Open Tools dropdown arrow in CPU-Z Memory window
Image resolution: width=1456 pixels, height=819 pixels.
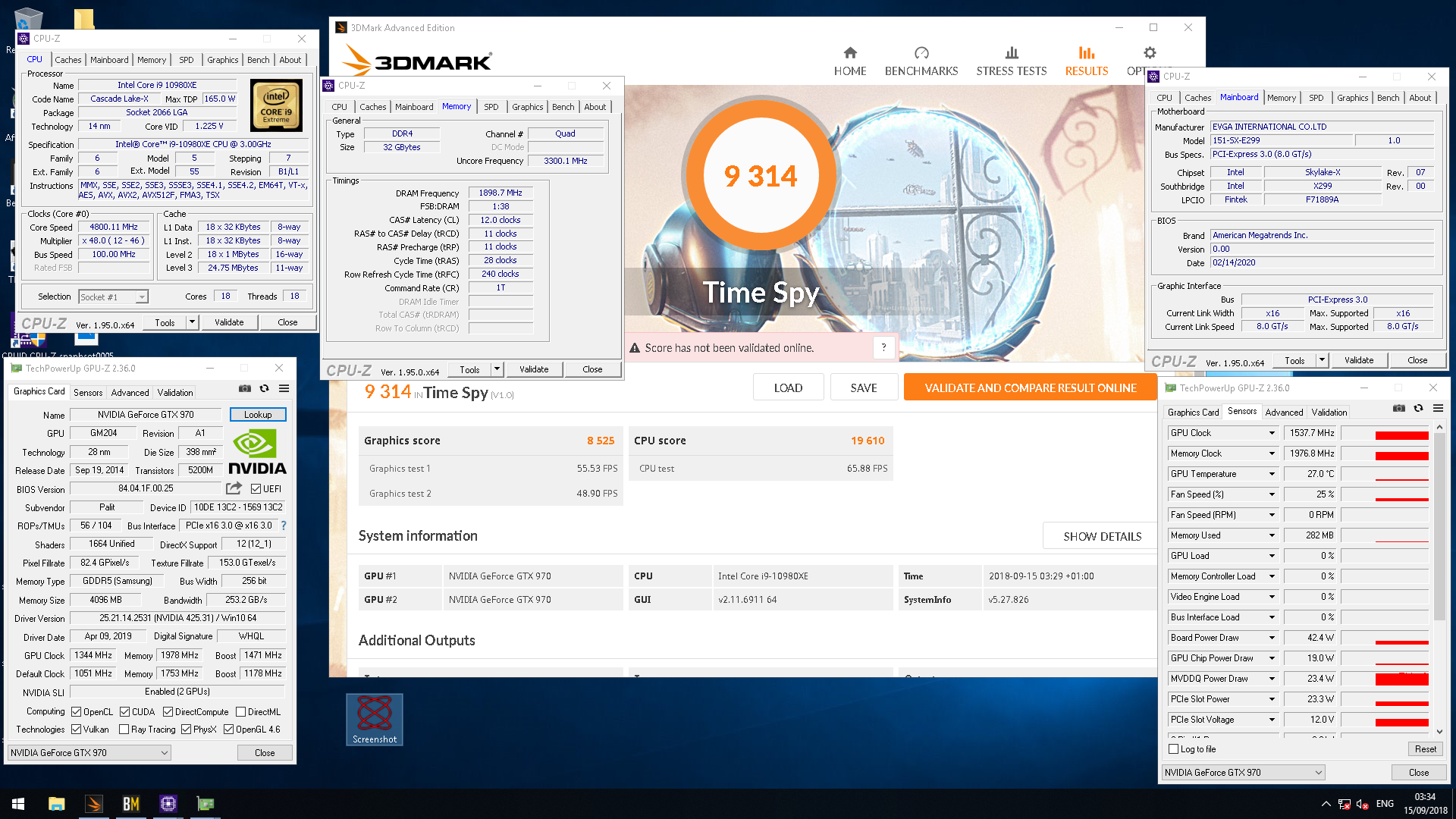pos(497,369)
